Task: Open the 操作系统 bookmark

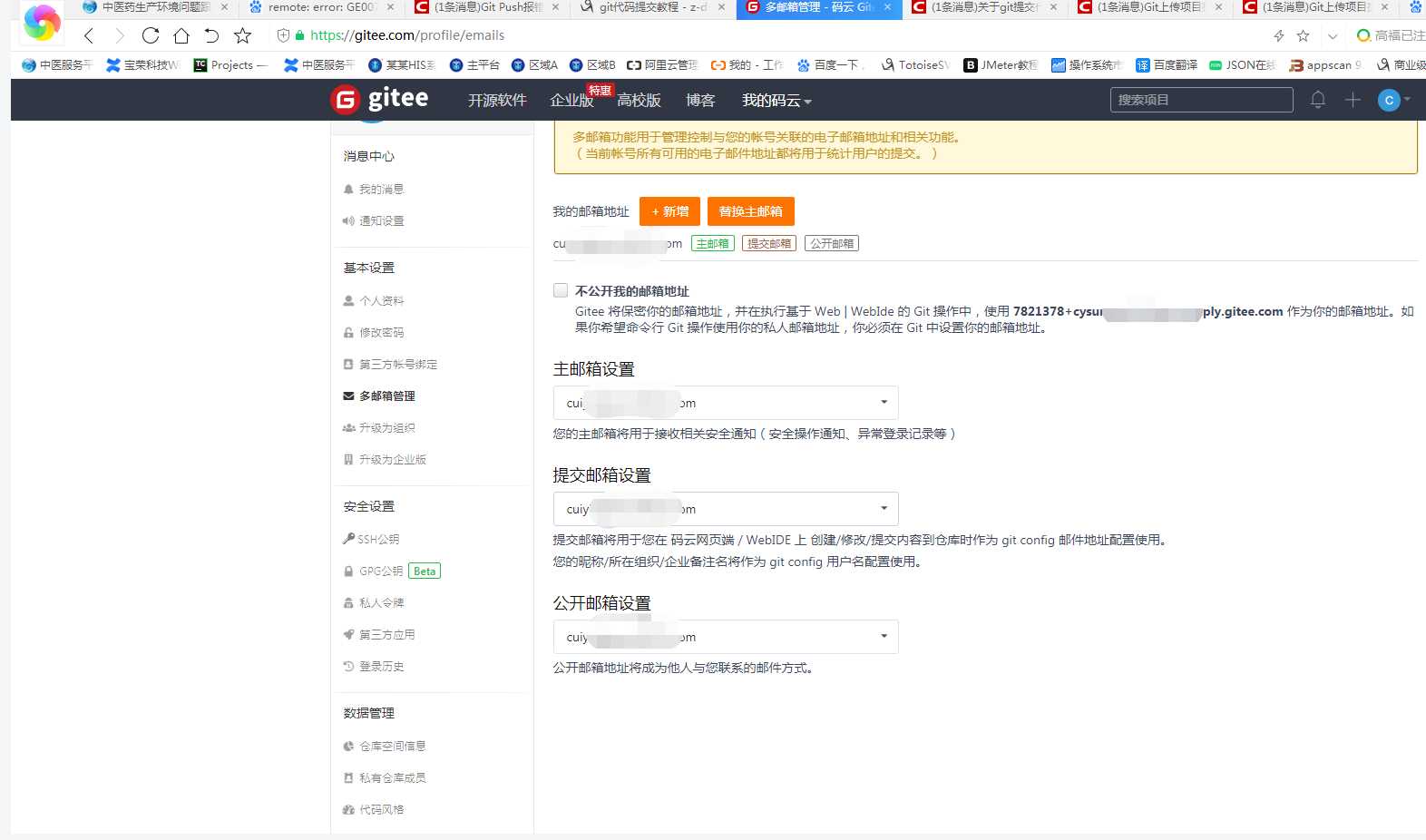Action: click(x=1087, y=65)
